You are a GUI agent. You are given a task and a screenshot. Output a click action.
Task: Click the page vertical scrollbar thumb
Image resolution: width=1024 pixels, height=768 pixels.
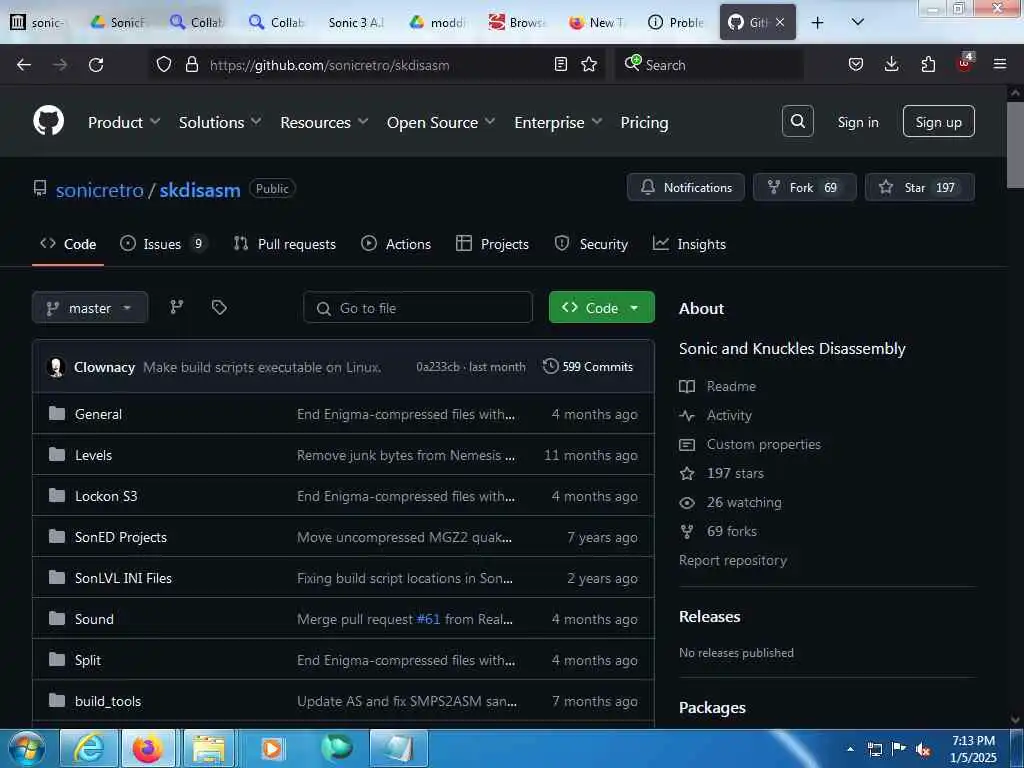[1015, 144]
